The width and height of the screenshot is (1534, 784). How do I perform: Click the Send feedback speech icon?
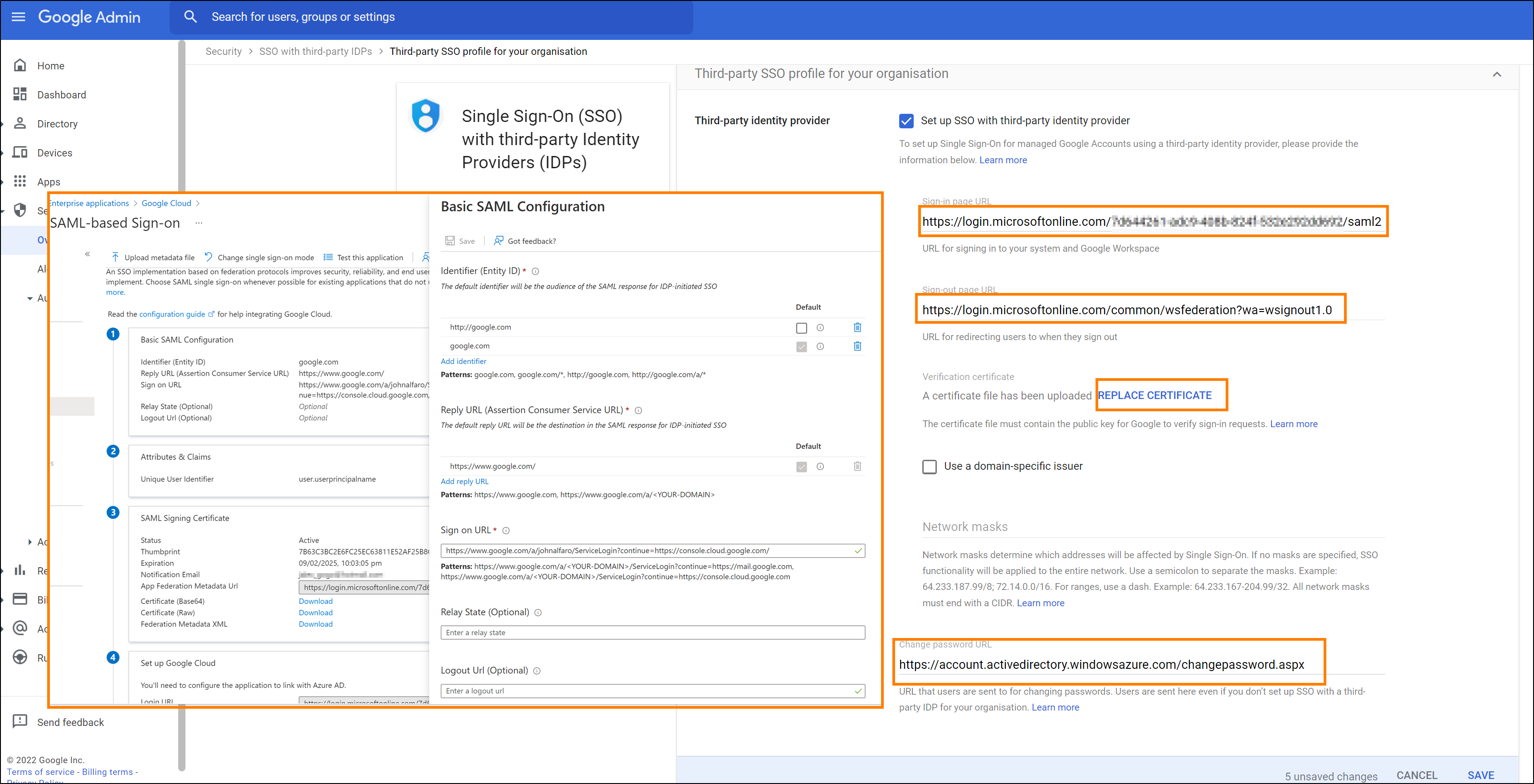(19, 721)
